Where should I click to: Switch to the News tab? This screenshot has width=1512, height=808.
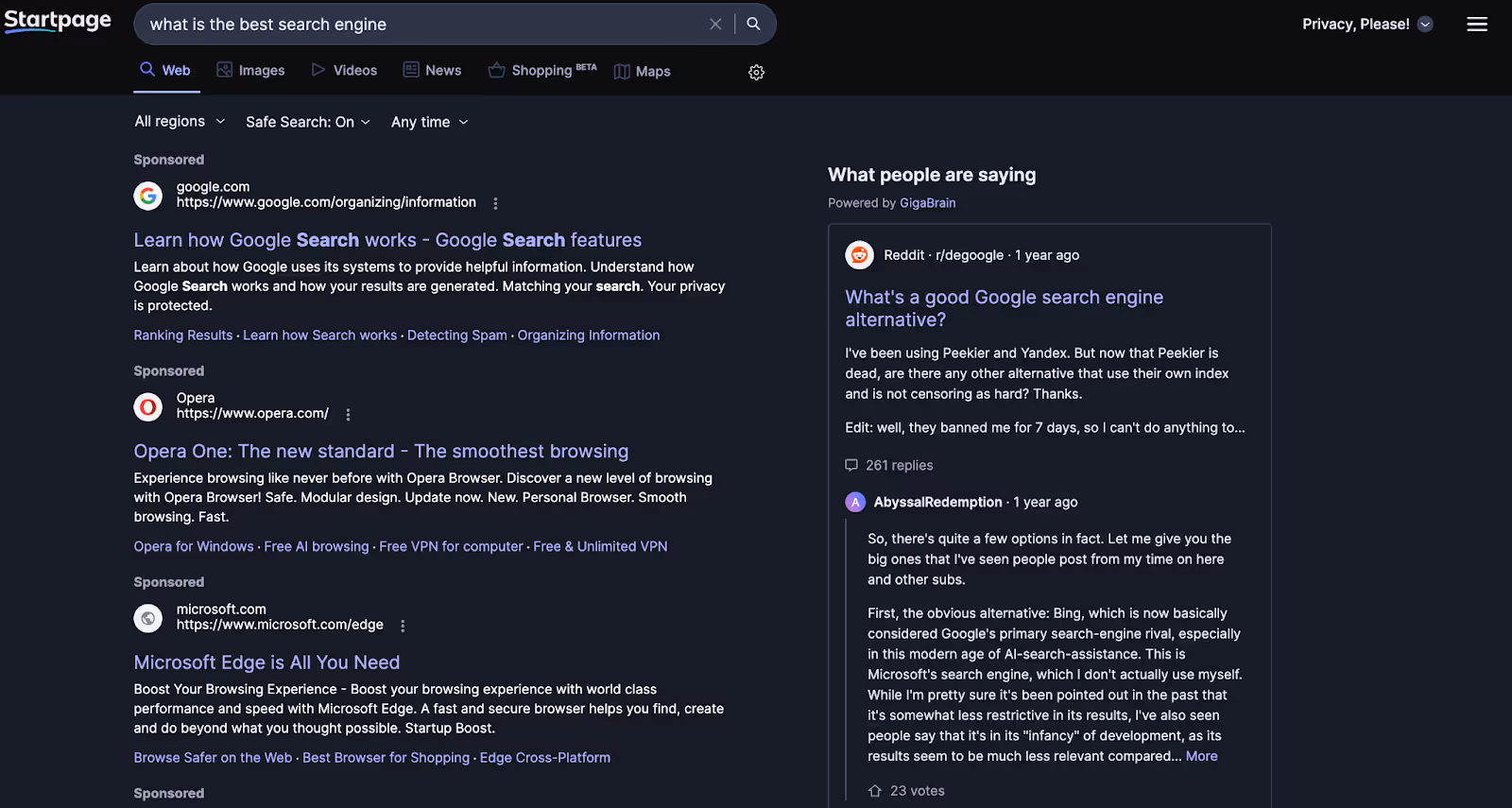[432, 71]
